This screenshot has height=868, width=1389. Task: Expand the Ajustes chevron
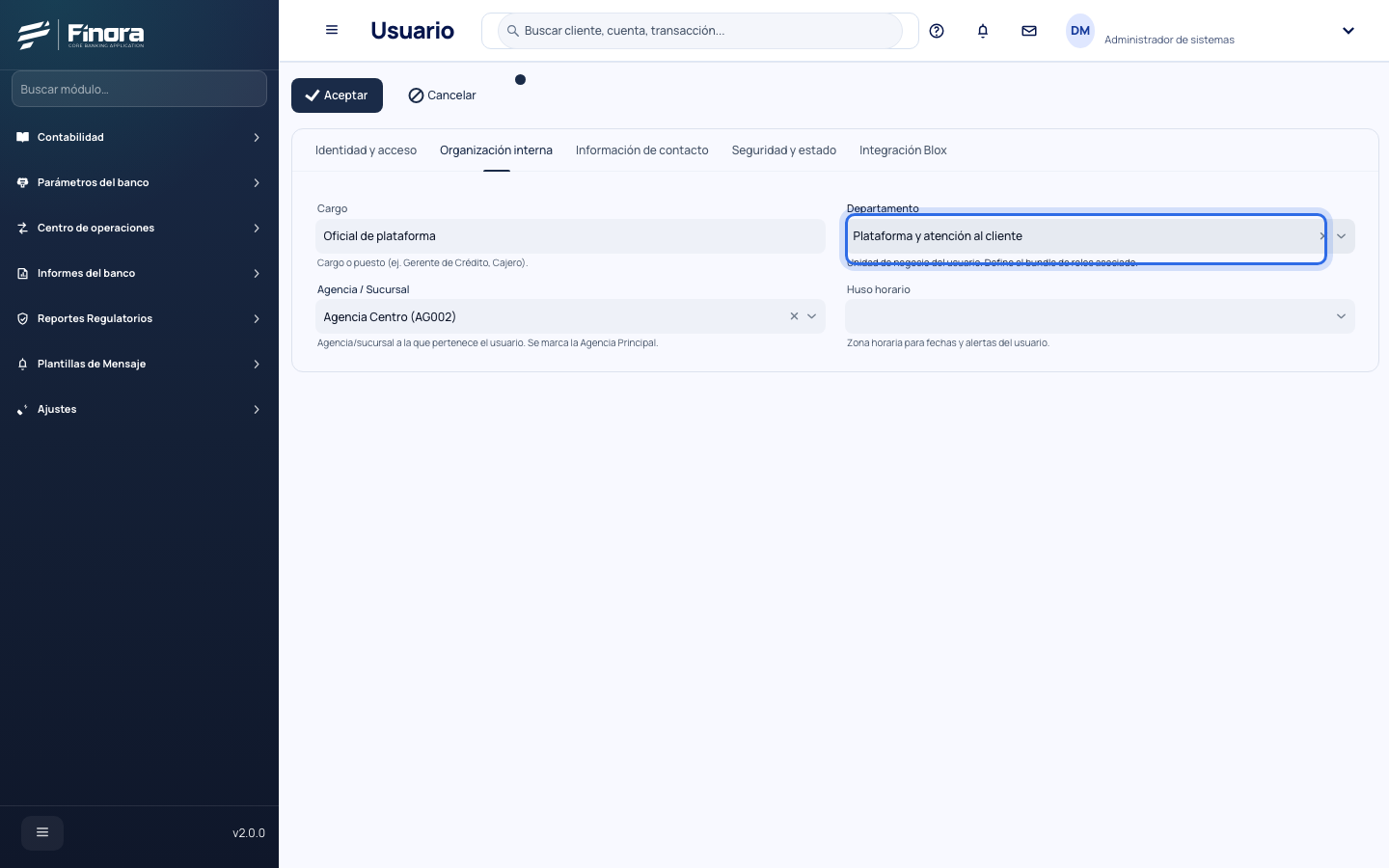(257, 409)
